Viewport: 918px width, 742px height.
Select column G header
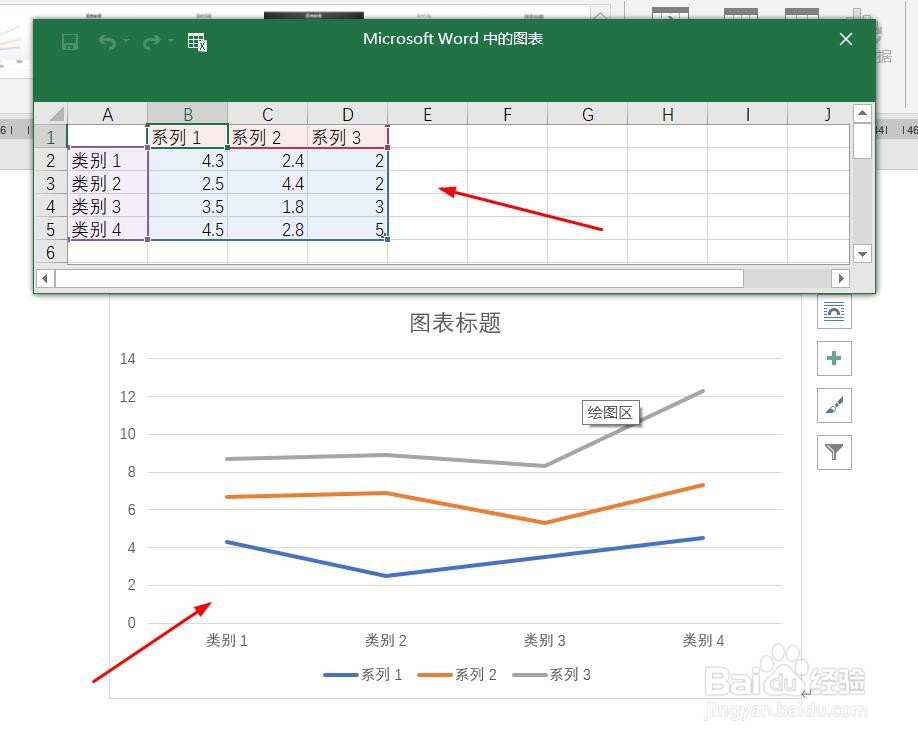(x=587, y=114)
